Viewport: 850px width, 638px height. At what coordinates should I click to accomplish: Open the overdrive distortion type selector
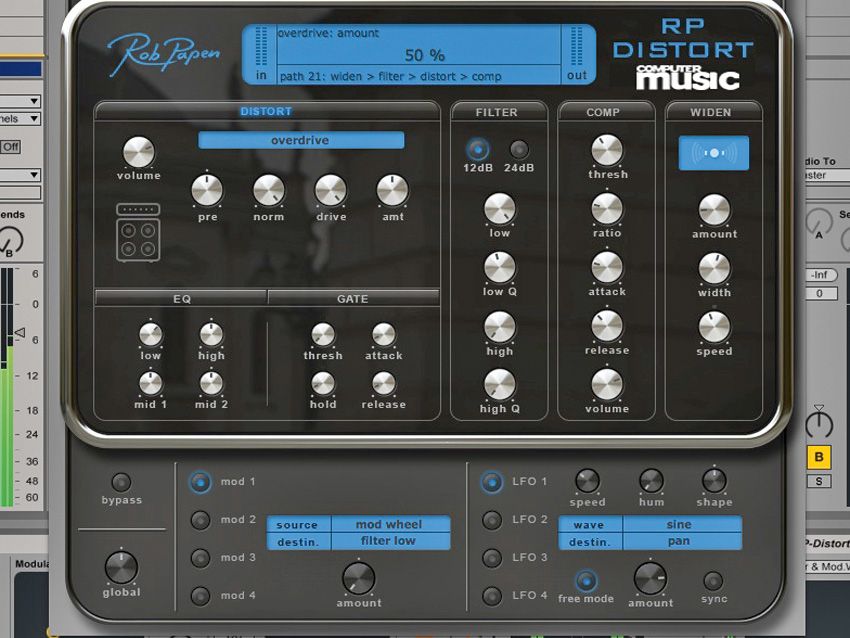click(302, 140)
